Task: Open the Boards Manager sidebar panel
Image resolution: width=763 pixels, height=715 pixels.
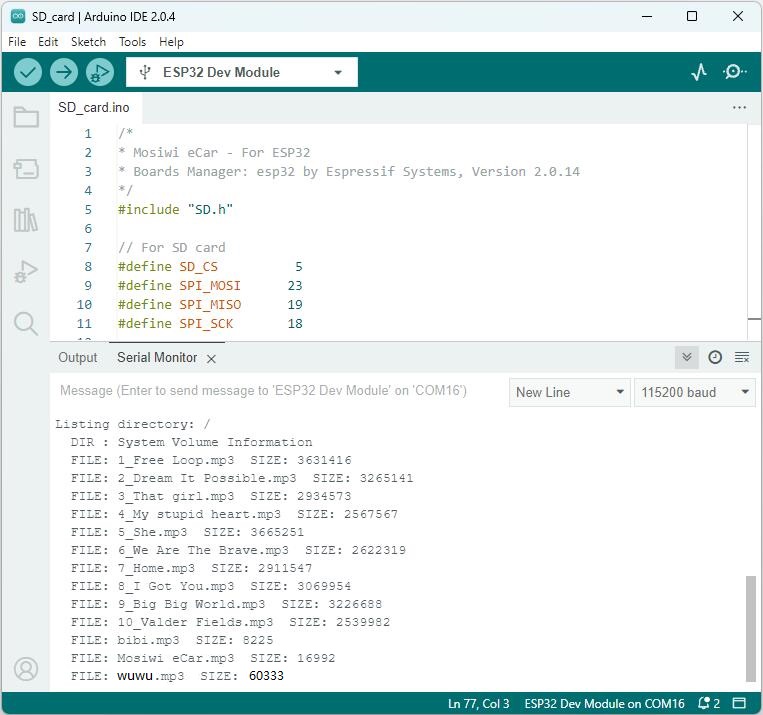Action: click(26, 169)
